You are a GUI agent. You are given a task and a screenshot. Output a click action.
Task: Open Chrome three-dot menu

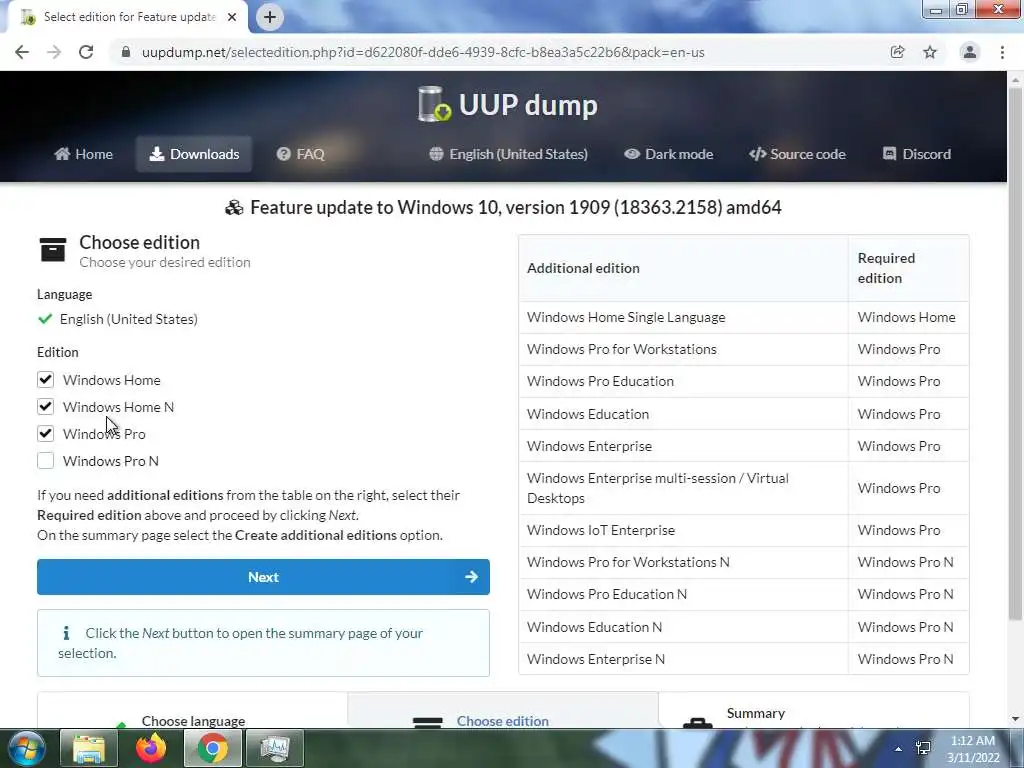pos(1002,52)
